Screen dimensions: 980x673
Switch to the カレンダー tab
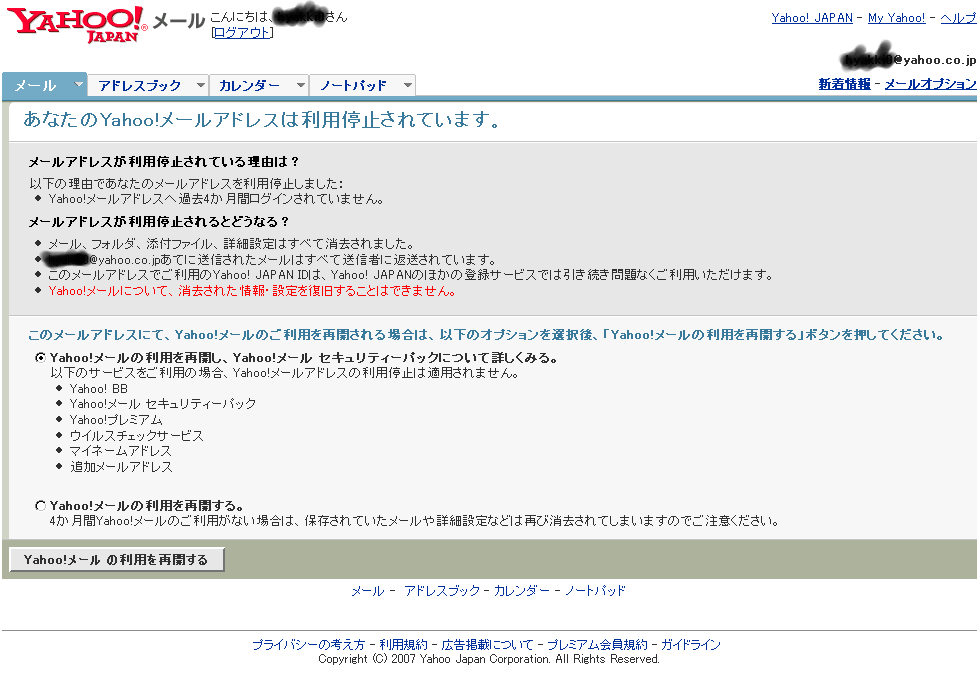[x=249, y=86]
